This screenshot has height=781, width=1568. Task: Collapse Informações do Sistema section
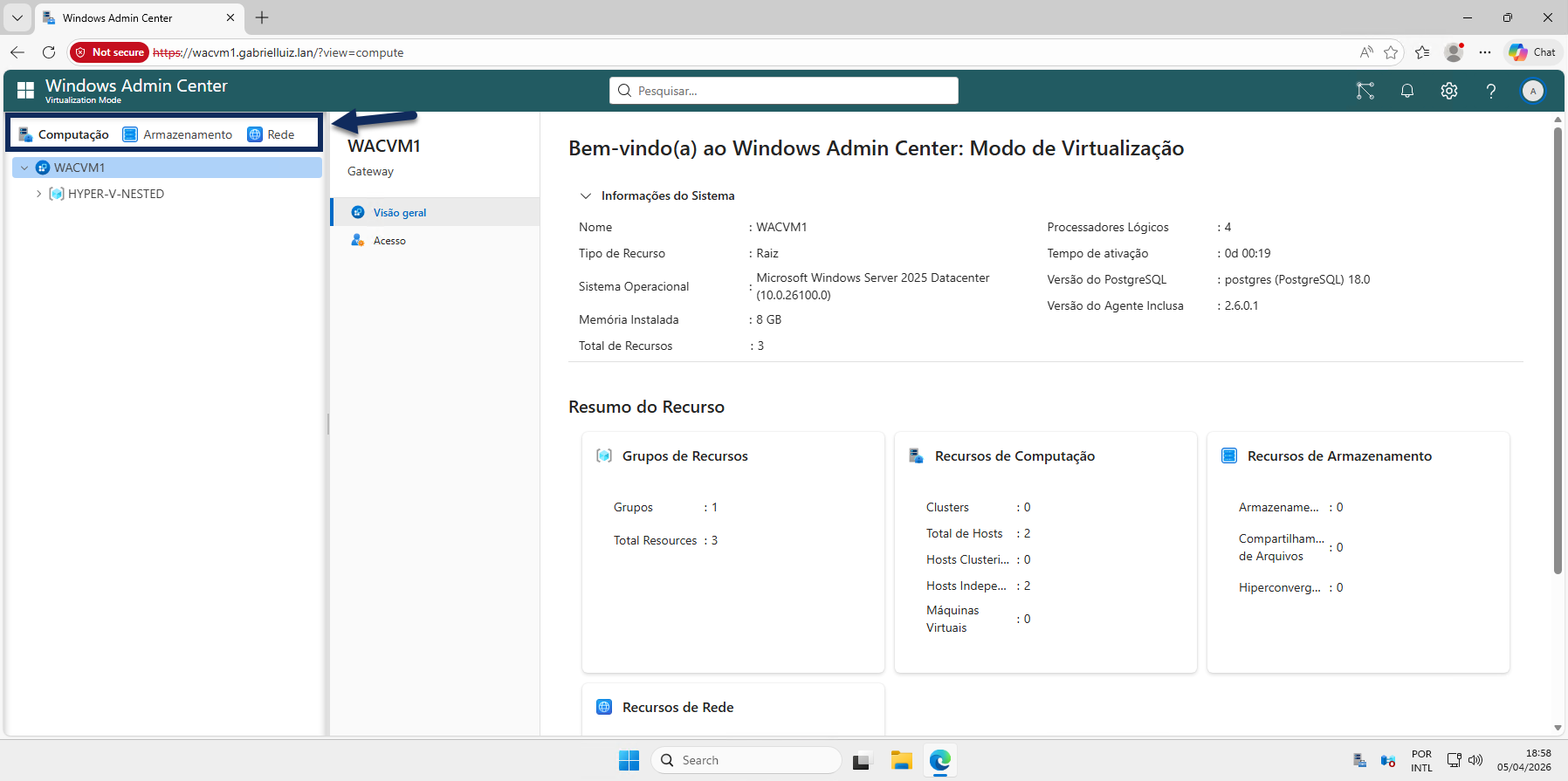pos(586,195)
